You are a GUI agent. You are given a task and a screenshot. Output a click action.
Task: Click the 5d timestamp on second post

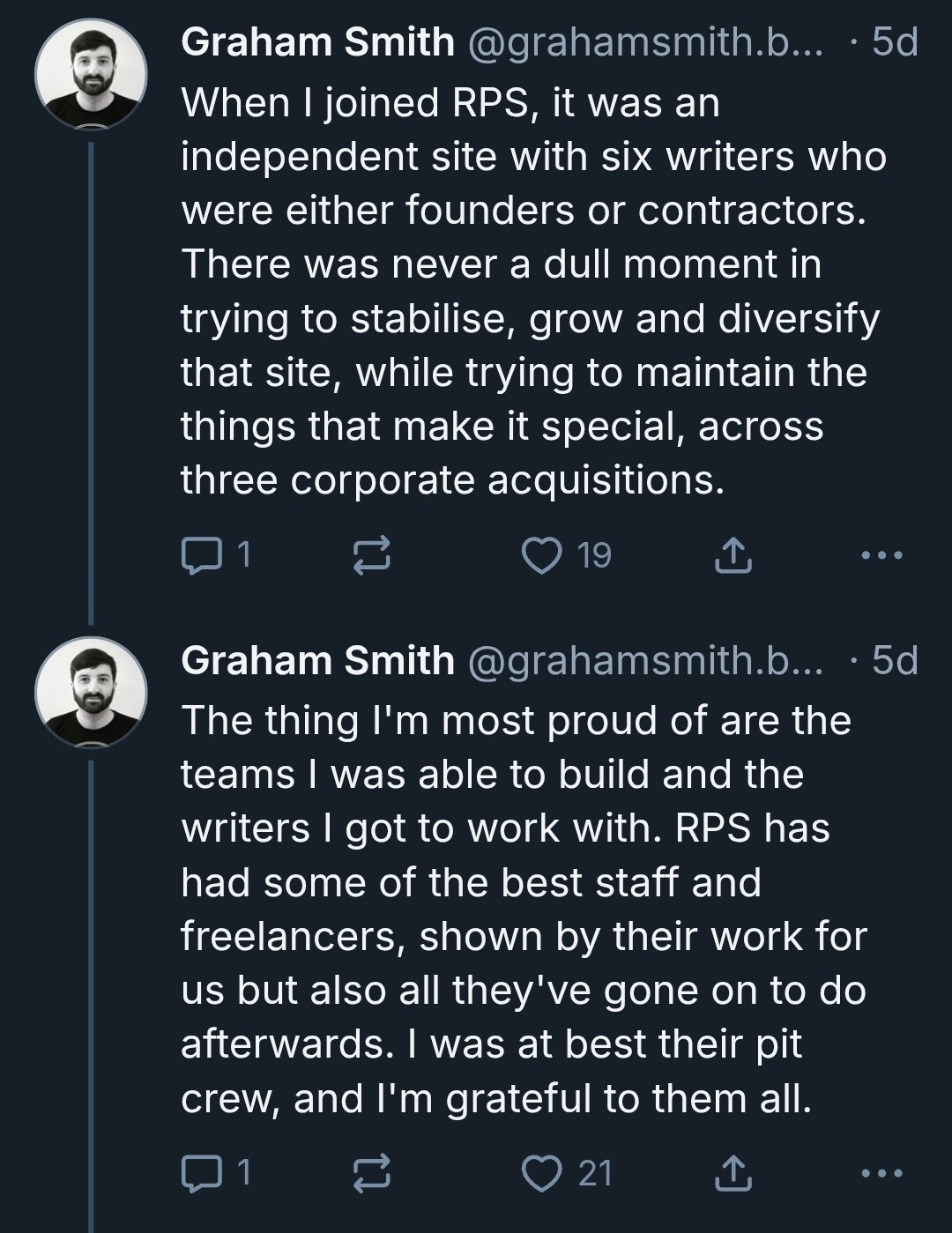coord(894,660)
